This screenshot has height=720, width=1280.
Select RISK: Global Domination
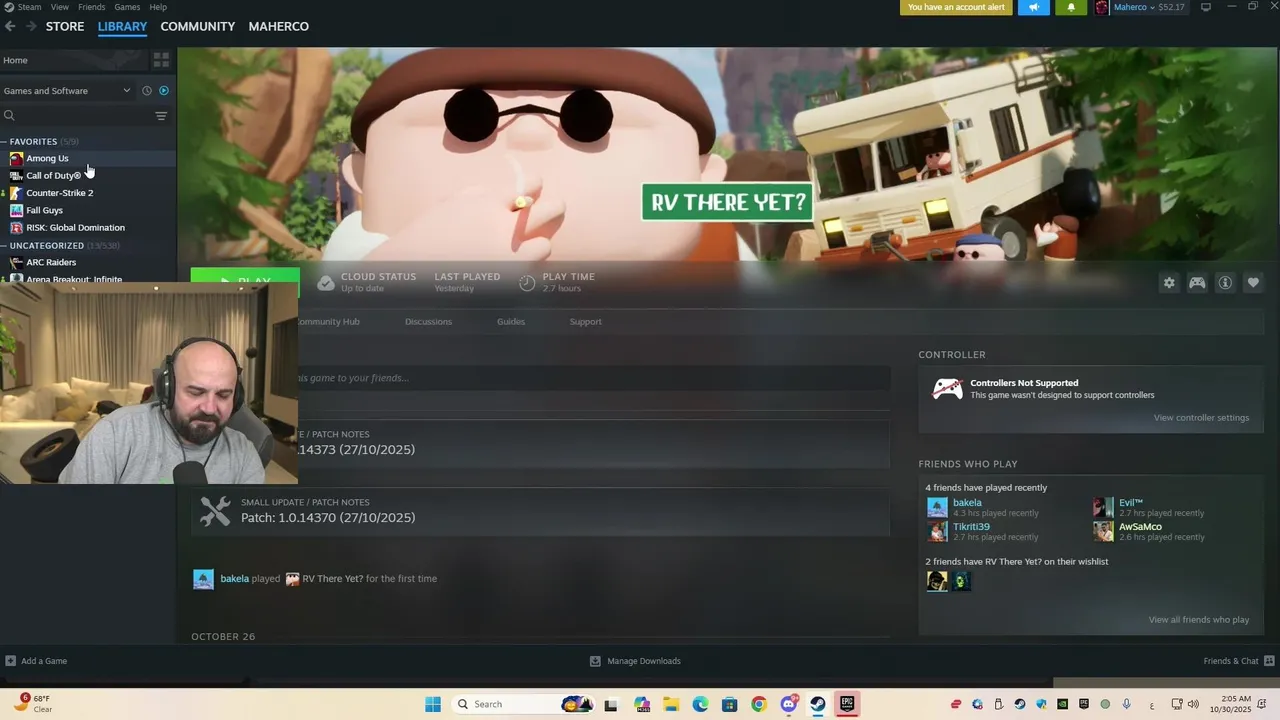click(x=75, y=228)
